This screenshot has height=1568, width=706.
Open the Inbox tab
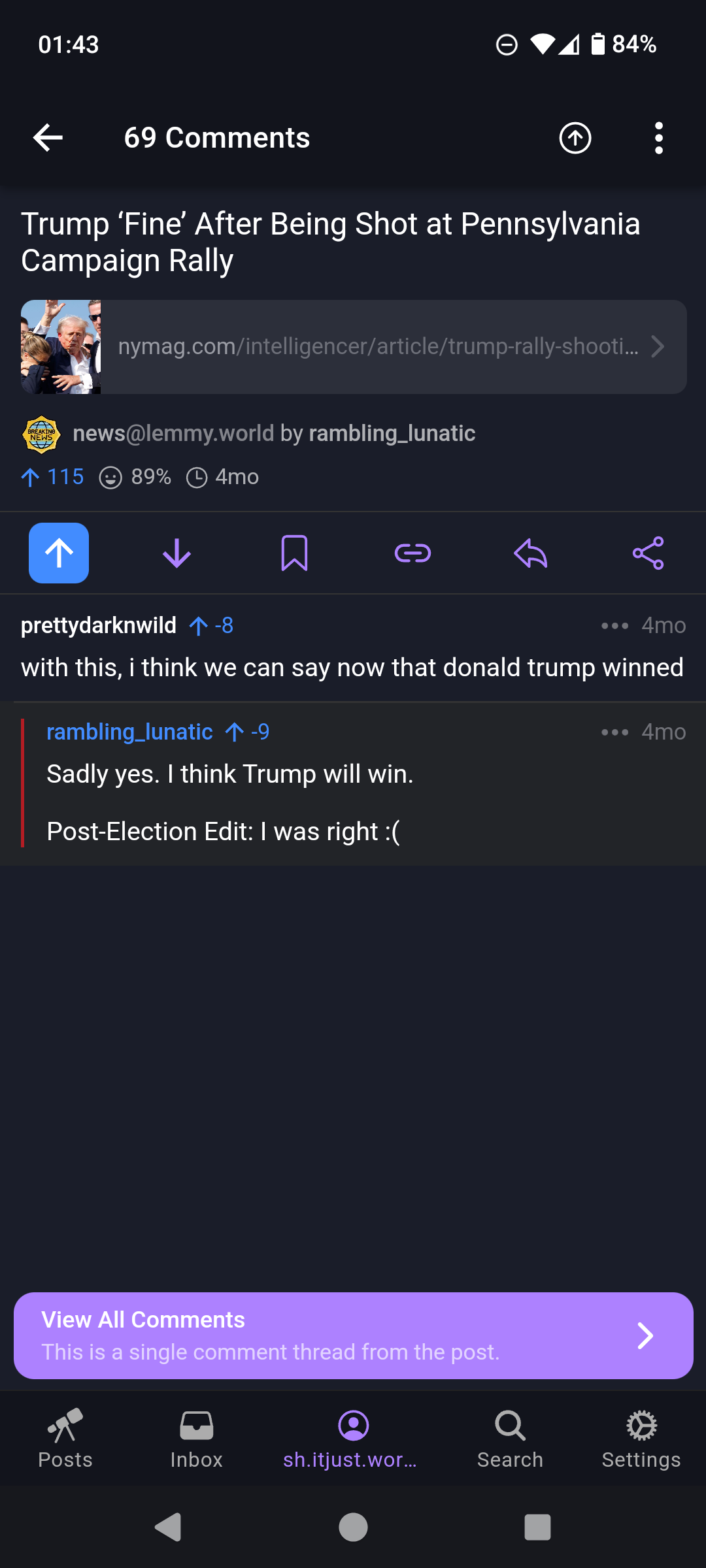pyautogui.click(x=196, y=1439)
